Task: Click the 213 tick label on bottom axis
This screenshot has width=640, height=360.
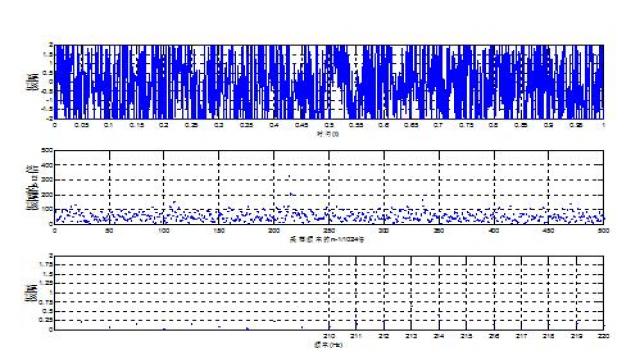Action: tap(411, 336)
